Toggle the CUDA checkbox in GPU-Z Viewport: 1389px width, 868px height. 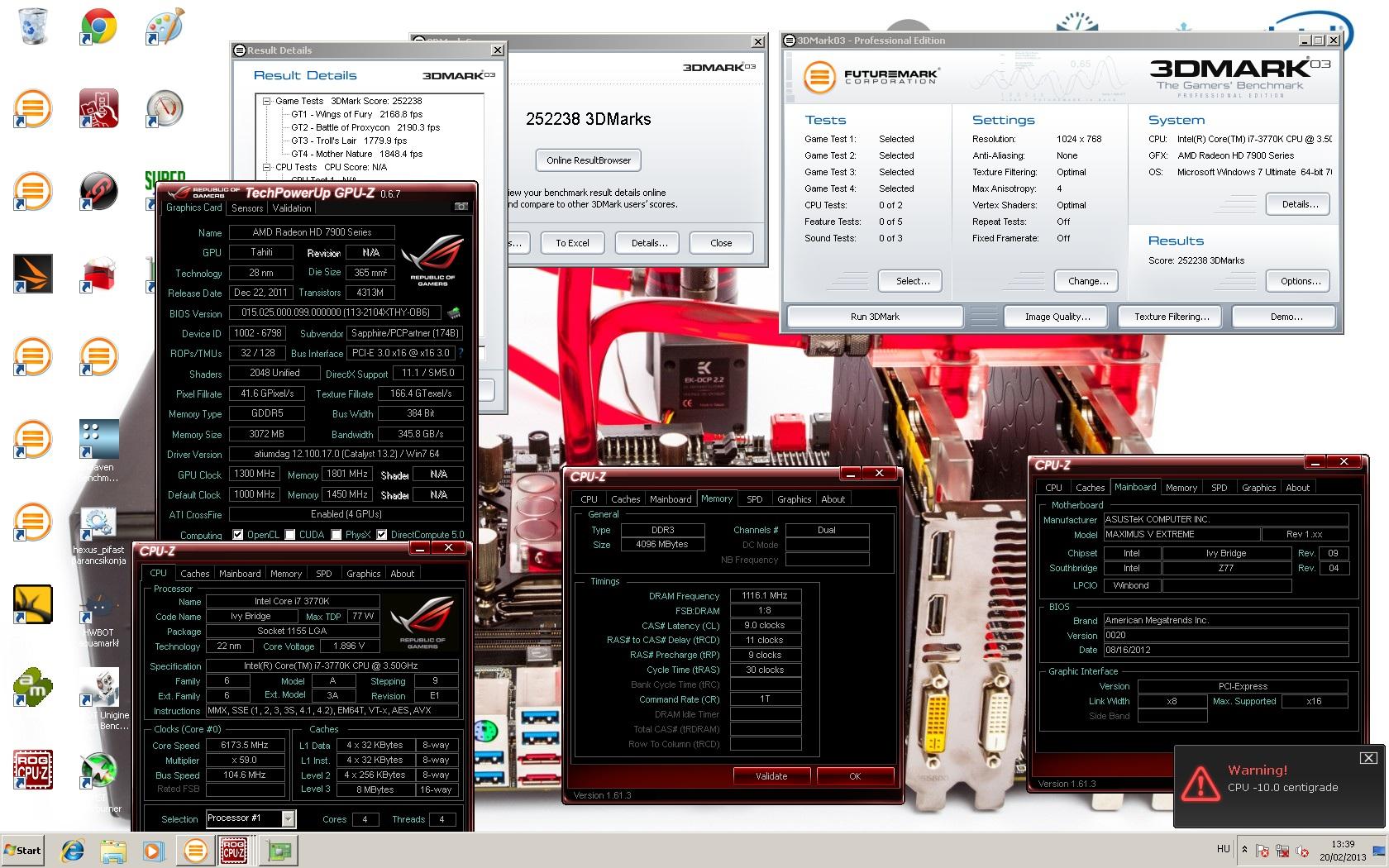(x=289, y=535)
